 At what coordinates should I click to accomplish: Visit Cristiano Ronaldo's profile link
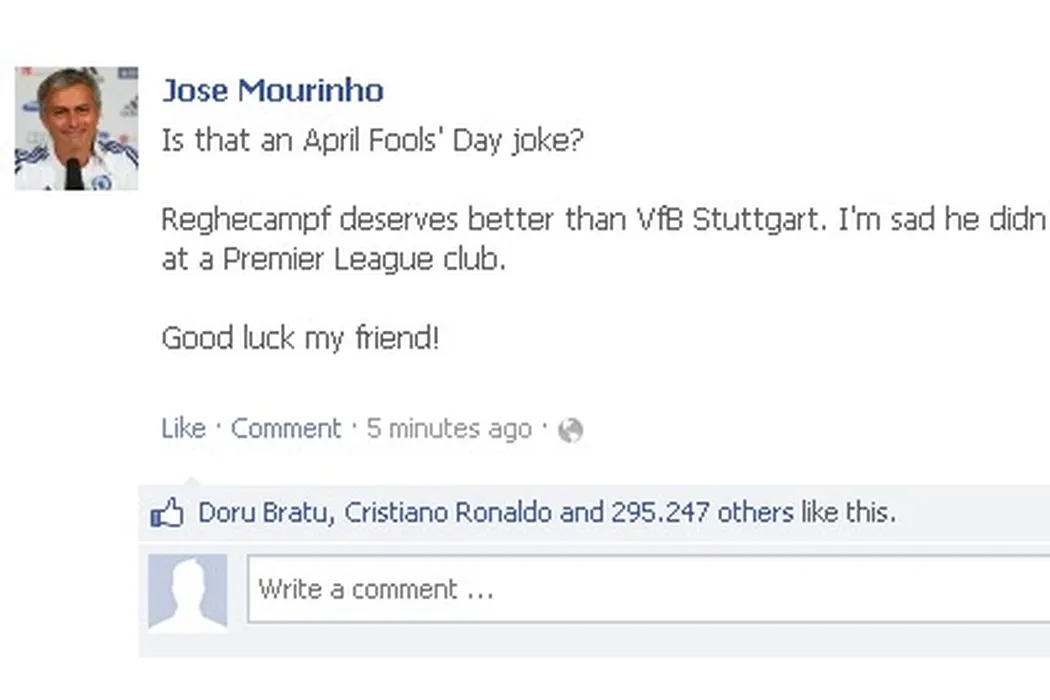pos(448,513)
